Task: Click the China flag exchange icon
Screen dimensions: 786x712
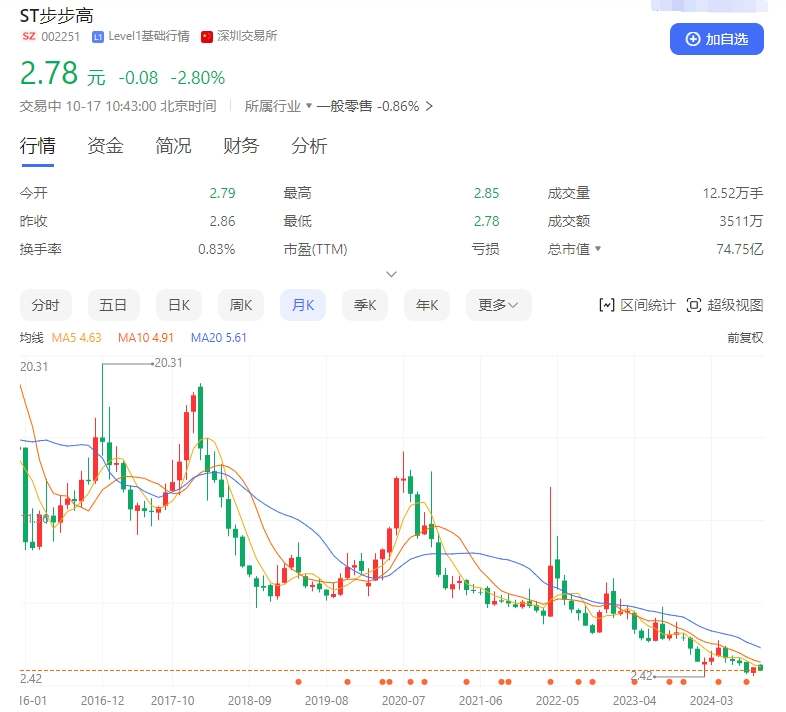Action: 207,37
